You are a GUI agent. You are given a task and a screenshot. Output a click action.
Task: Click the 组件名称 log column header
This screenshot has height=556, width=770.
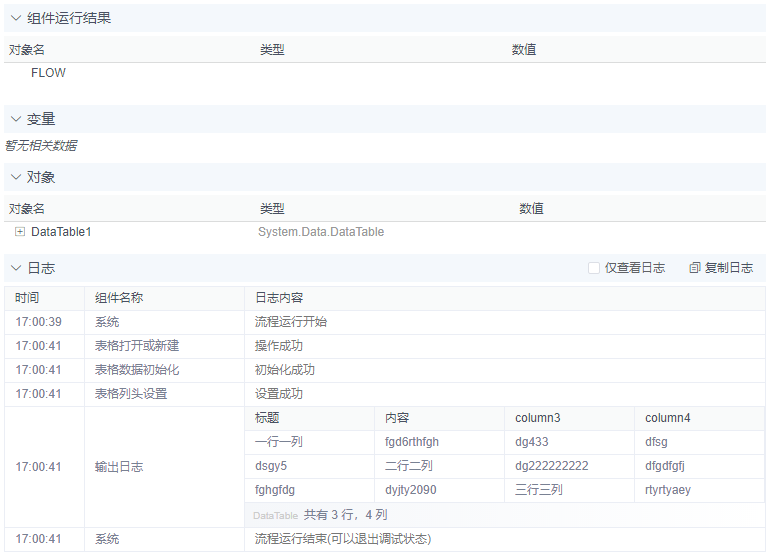click(119, 298)
